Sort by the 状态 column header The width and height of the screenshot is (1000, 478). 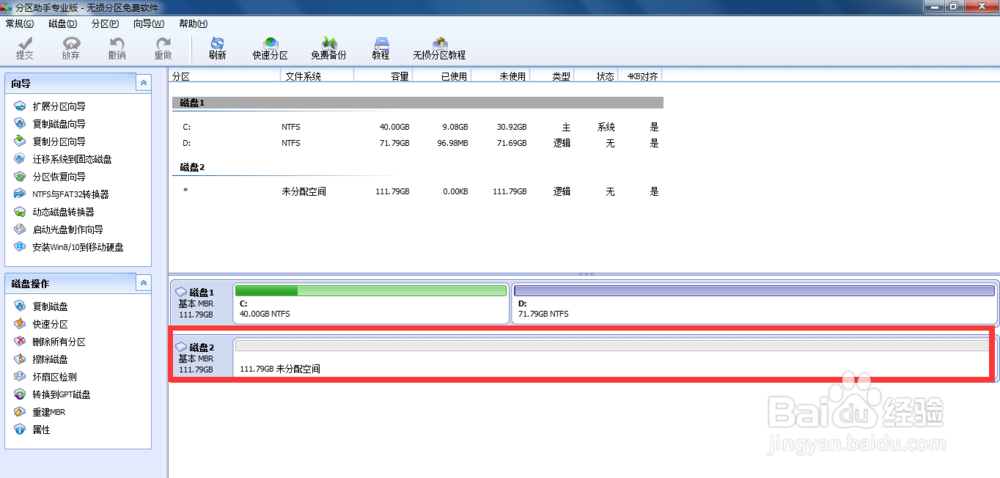point(596,76)
